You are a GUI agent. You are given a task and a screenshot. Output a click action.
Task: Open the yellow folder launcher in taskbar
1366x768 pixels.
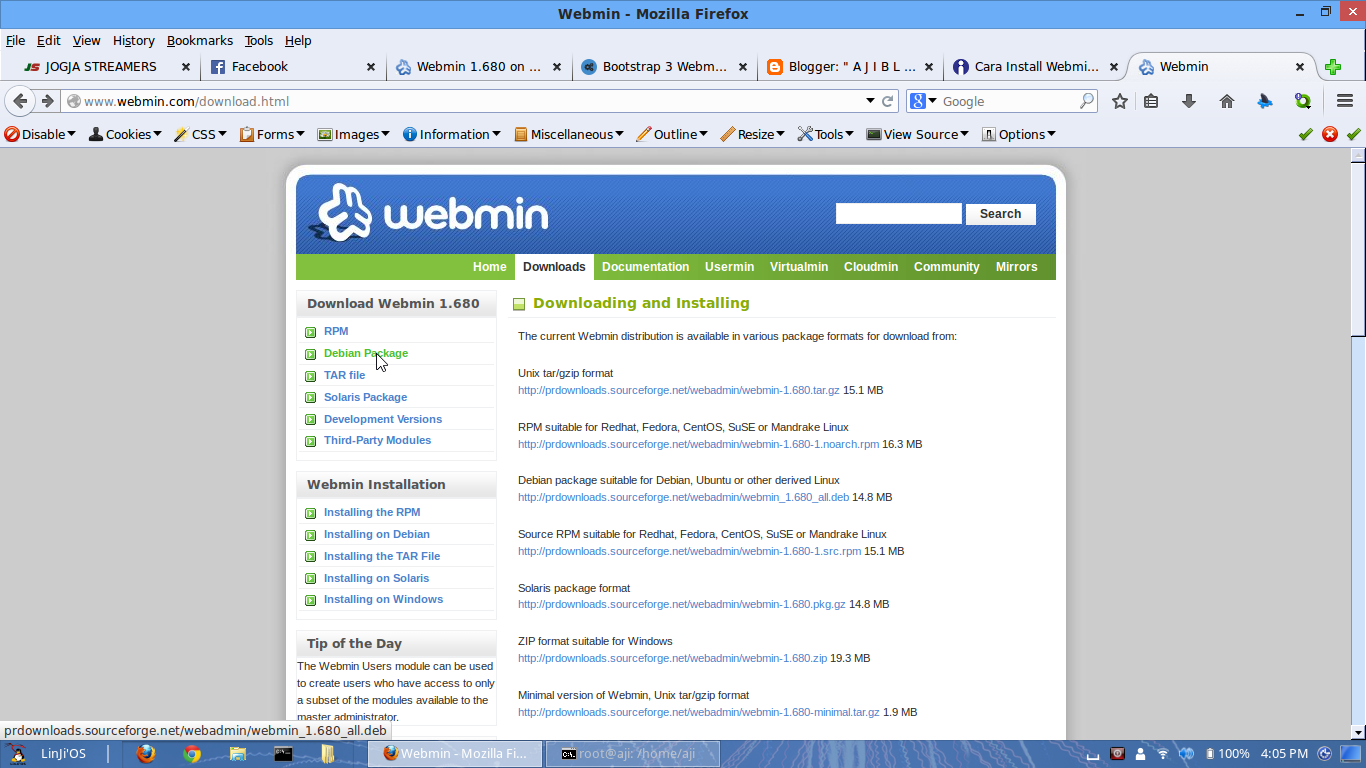pyautogui.click(x=328, y=754)
